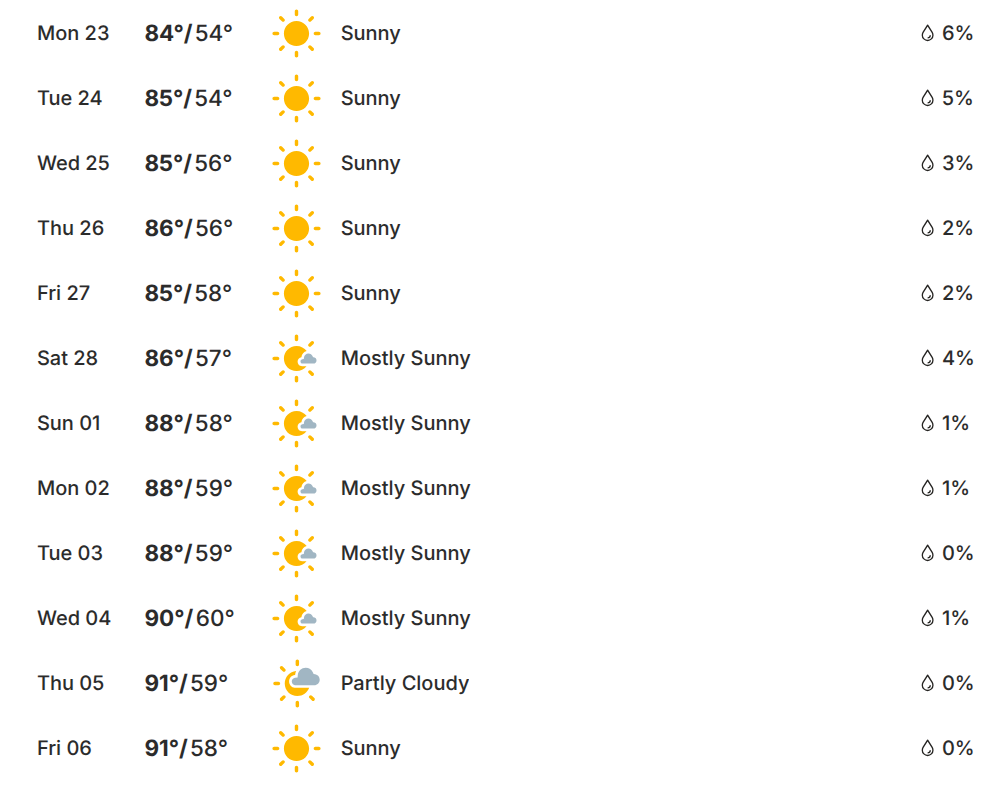Select the 91°/58° temperature for Fri 06
988x786 pixels.
(x=186, y=748)
